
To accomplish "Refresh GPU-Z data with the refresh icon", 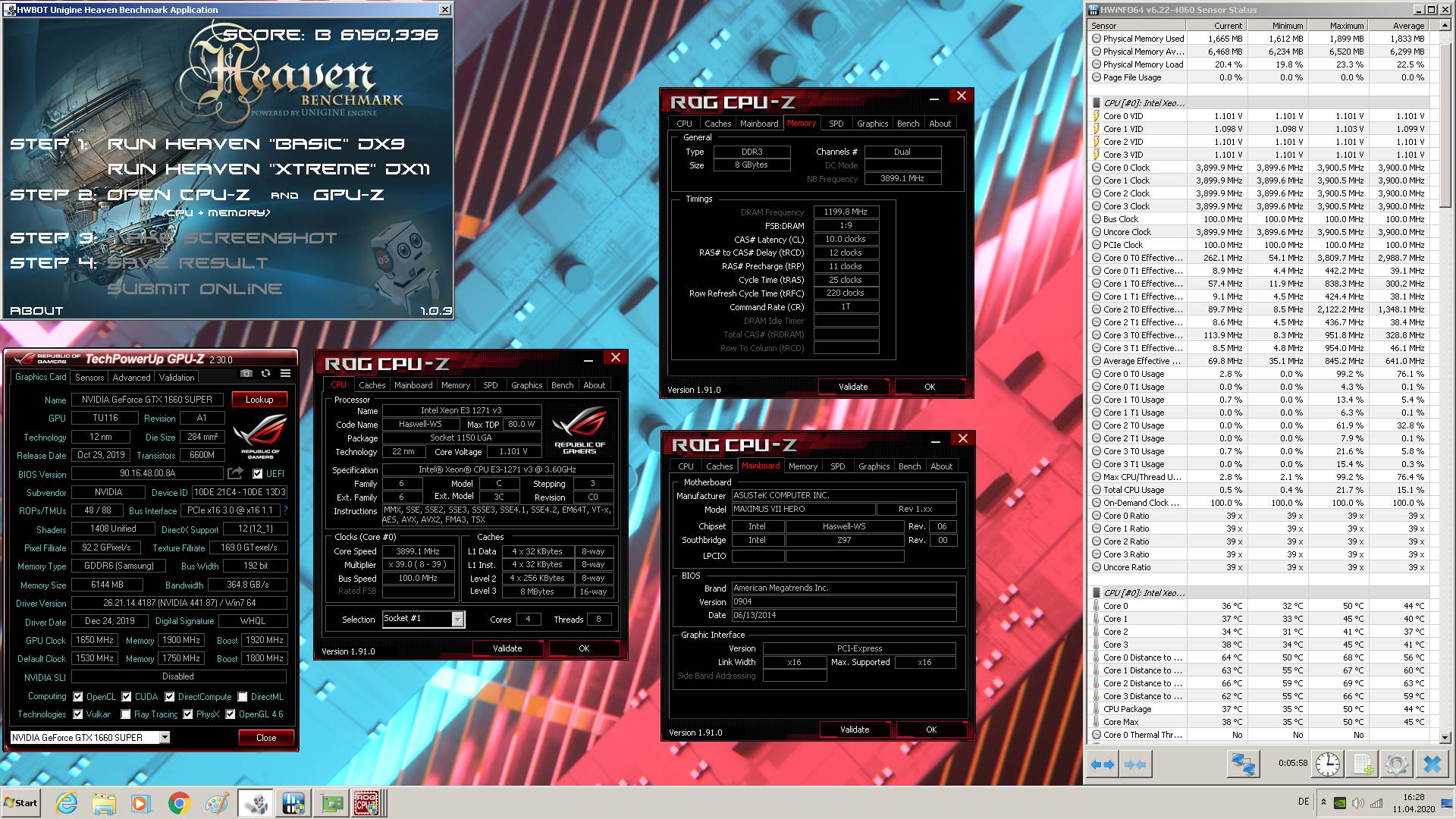I will (265, 373).
